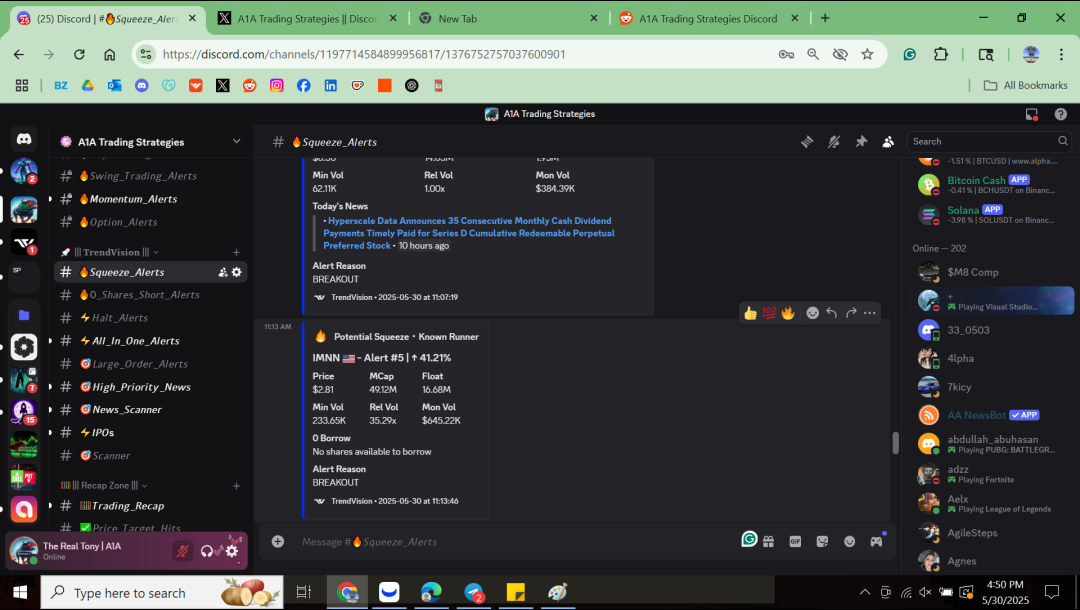The image size is (1080, 610).
Task: Reply to the message using arrow icon
Action: (x=831, y=313)
